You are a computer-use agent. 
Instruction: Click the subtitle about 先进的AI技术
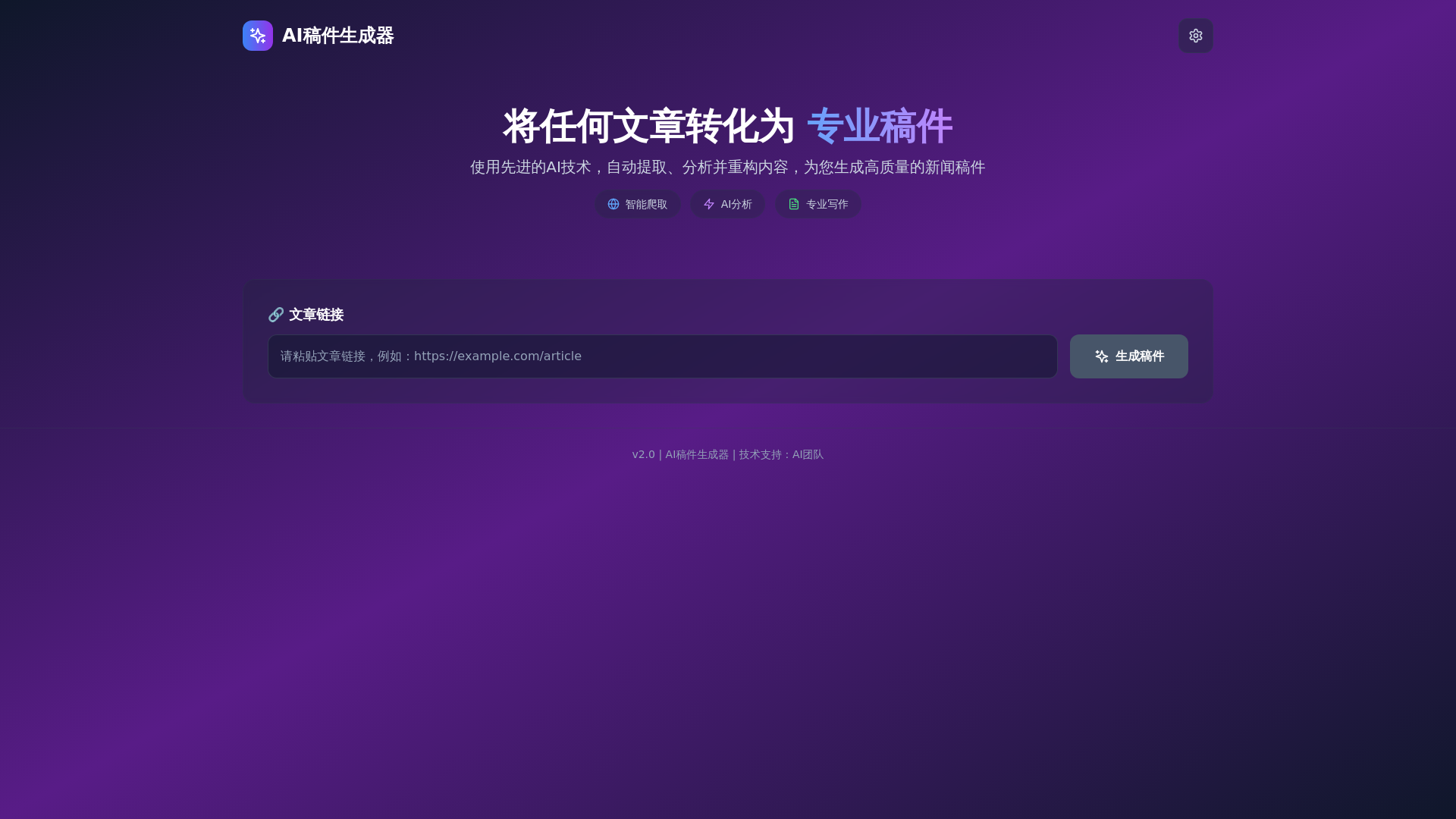point(728,167)
